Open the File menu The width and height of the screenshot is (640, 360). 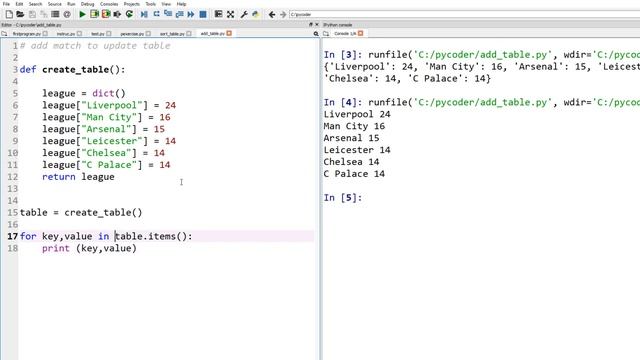6,4
